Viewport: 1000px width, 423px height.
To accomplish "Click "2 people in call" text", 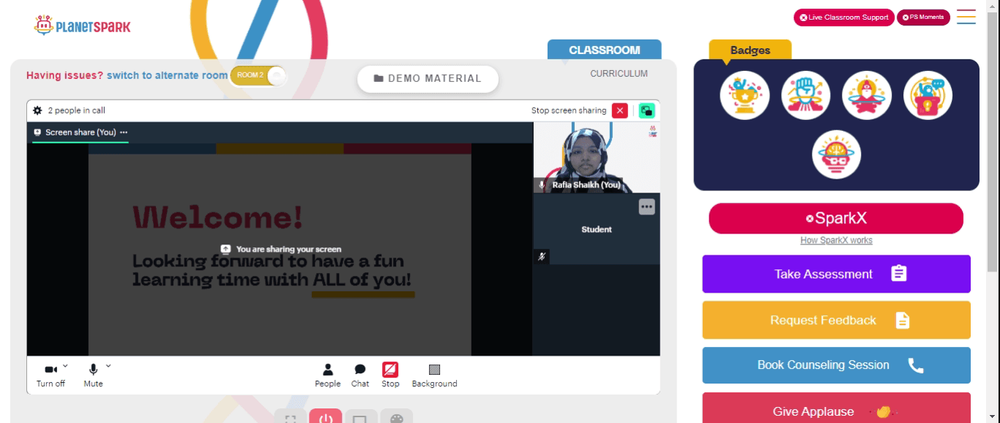I will (77, 110).
